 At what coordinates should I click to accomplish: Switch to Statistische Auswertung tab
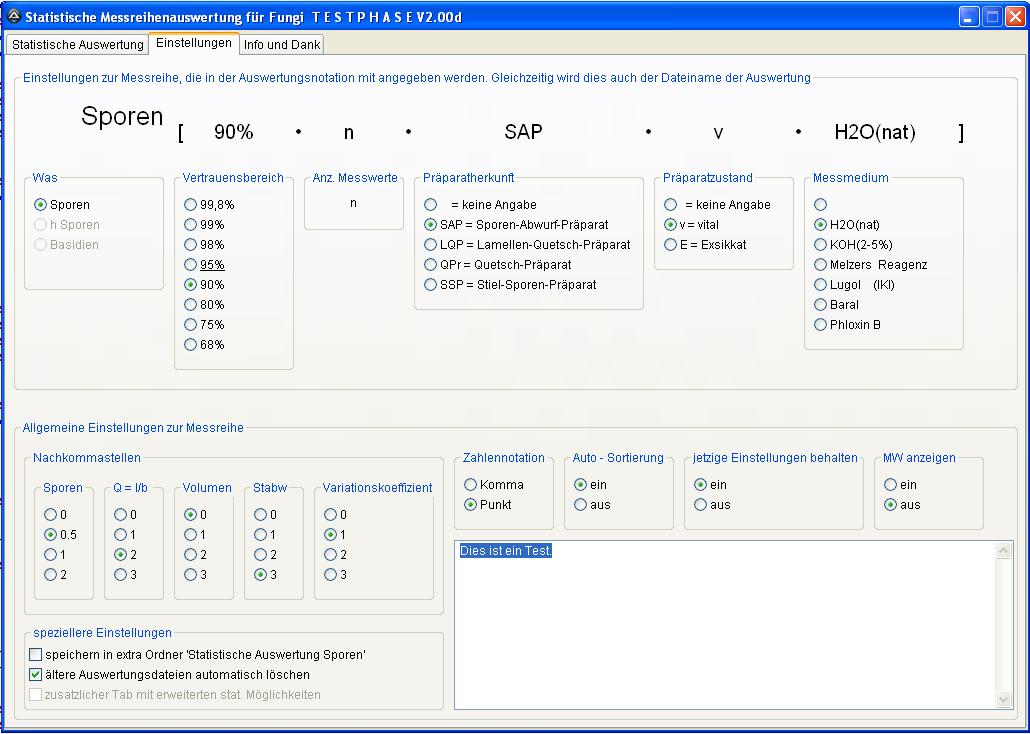[x=77, y=45]
